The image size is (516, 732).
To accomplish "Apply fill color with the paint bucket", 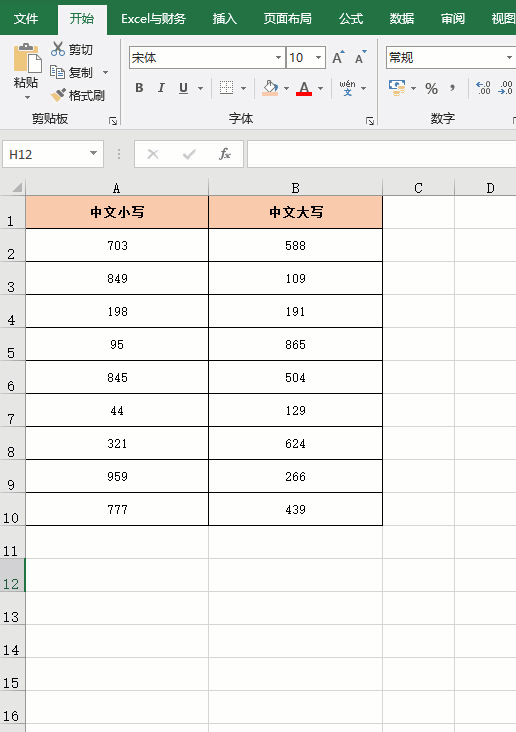I will point(270,88).
